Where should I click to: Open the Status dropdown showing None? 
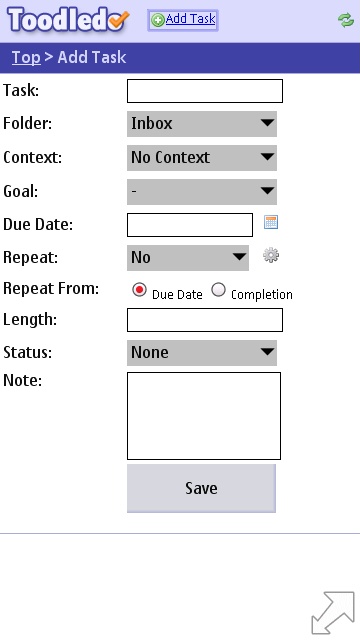(202, 353)
